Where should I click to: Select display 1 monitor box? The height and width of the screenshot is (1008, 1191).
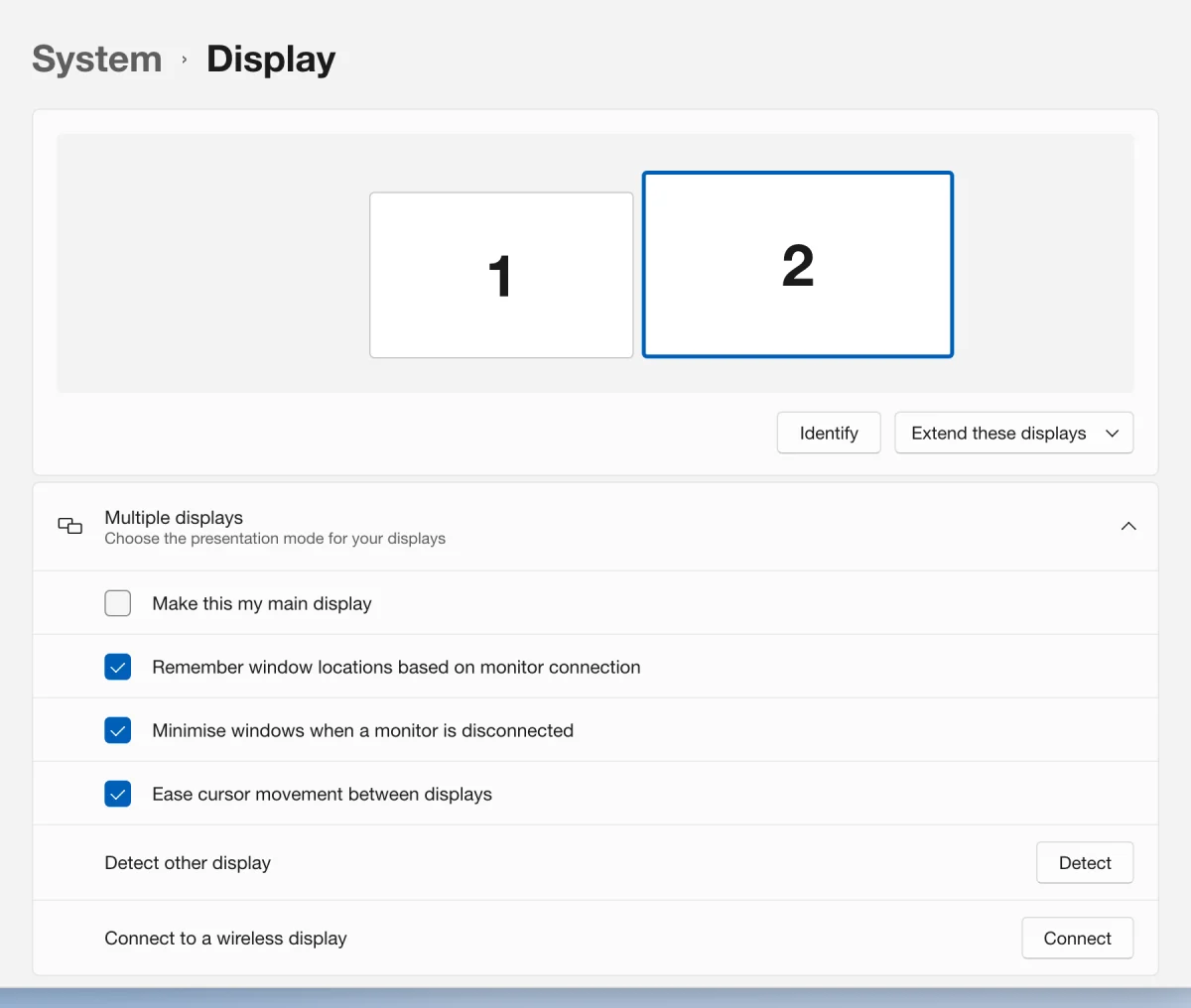click(501, 275)
